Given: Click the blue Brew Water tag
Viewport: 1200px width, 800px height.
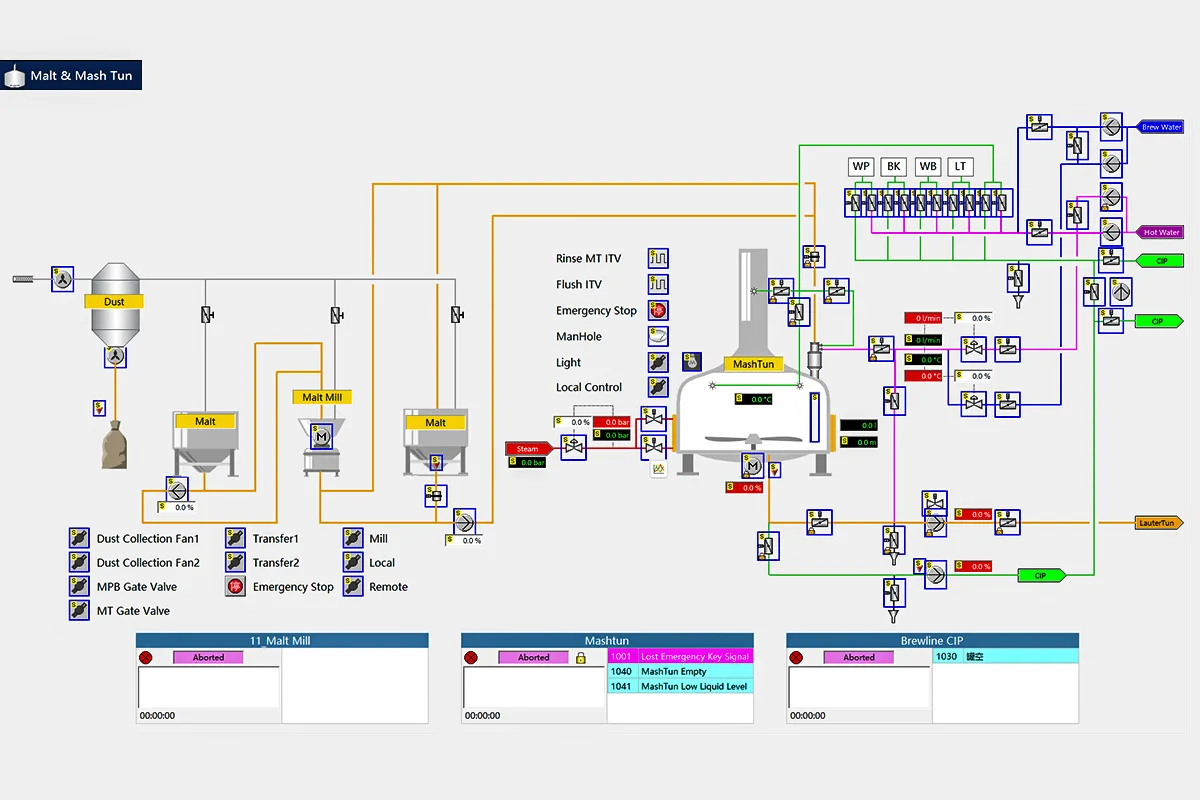Looking at the screenshot, I should pos(1161,128).
